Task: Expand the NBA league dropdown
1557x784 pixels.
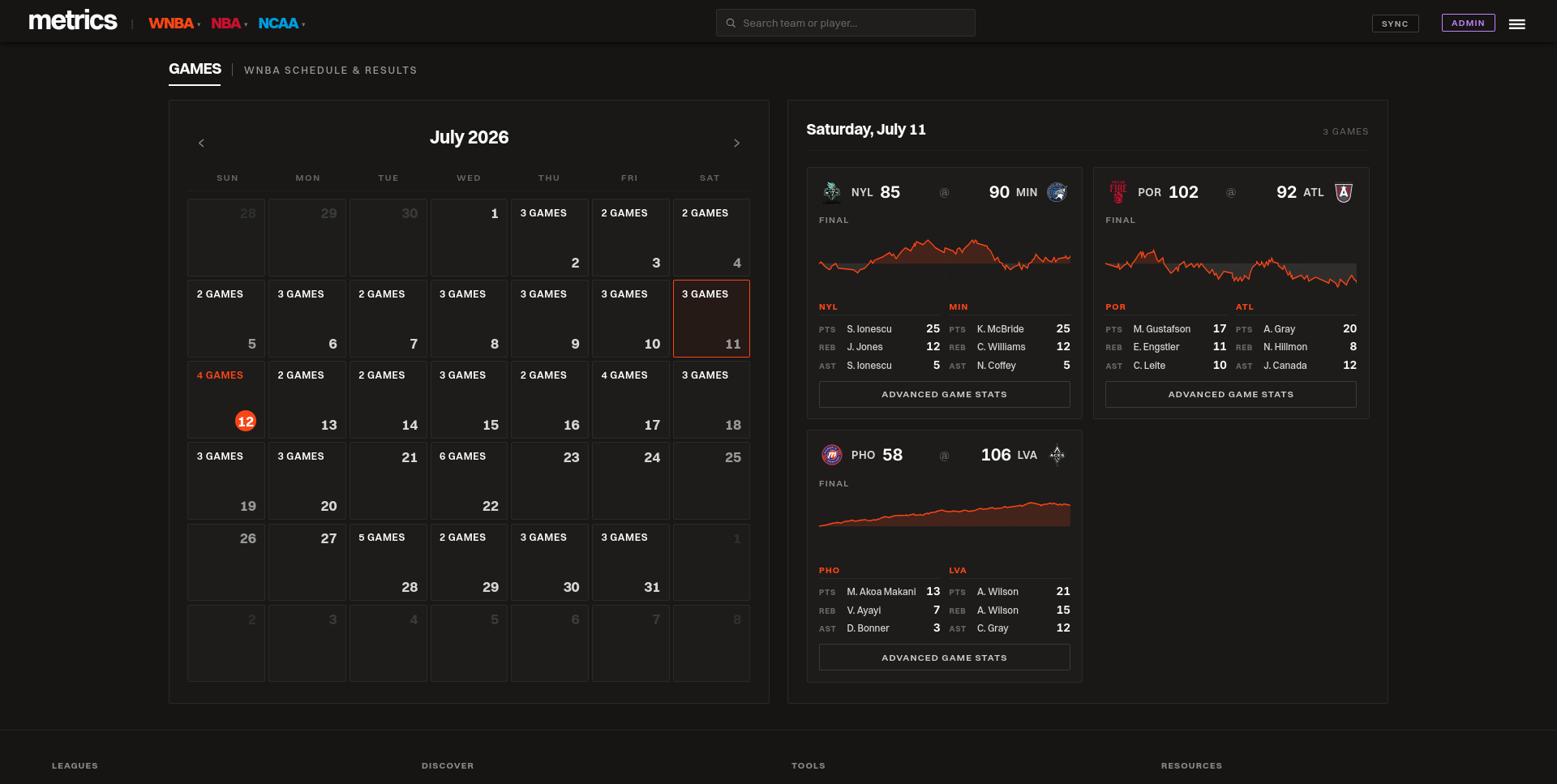Action: tap(229, 24)
